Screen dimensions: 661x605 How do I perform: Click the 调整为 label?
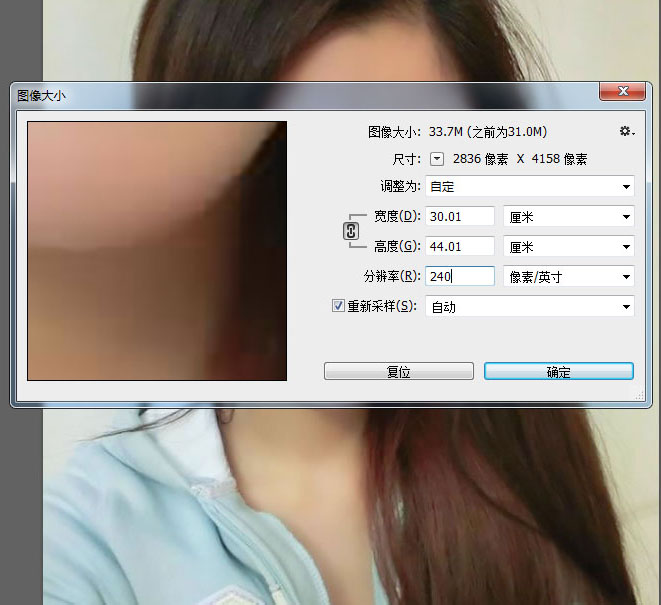coord(400,186)
